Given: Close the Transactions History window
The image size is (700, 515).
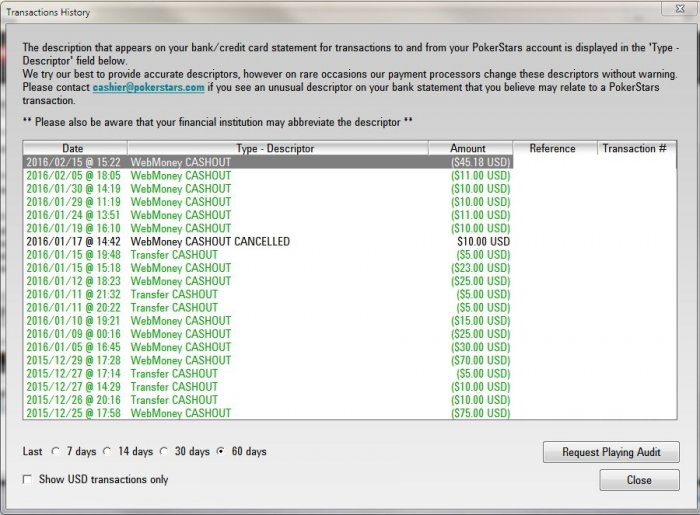Looking at the screenshot, I should tap(680, 8).
